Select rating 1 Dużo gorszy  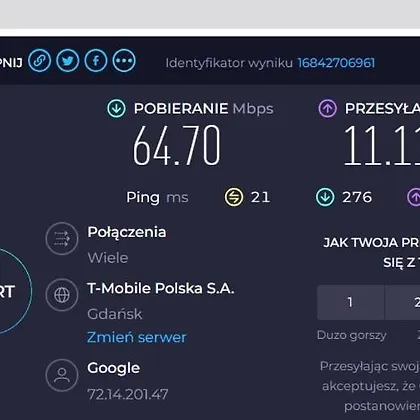tap(350, 302)
